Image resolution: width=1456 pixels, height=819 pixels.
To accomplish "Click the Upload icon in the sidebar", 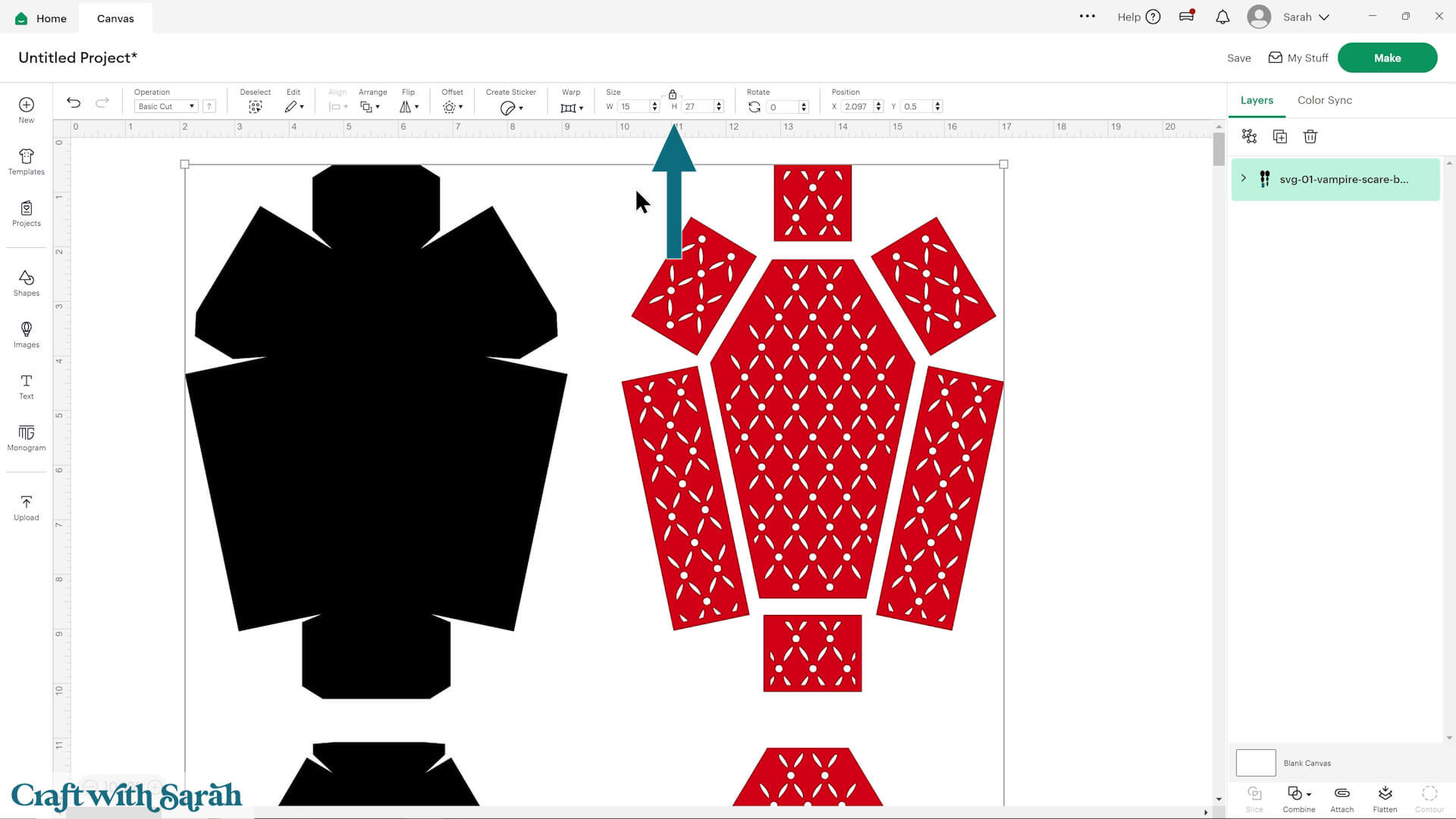I will click(26, 507).
